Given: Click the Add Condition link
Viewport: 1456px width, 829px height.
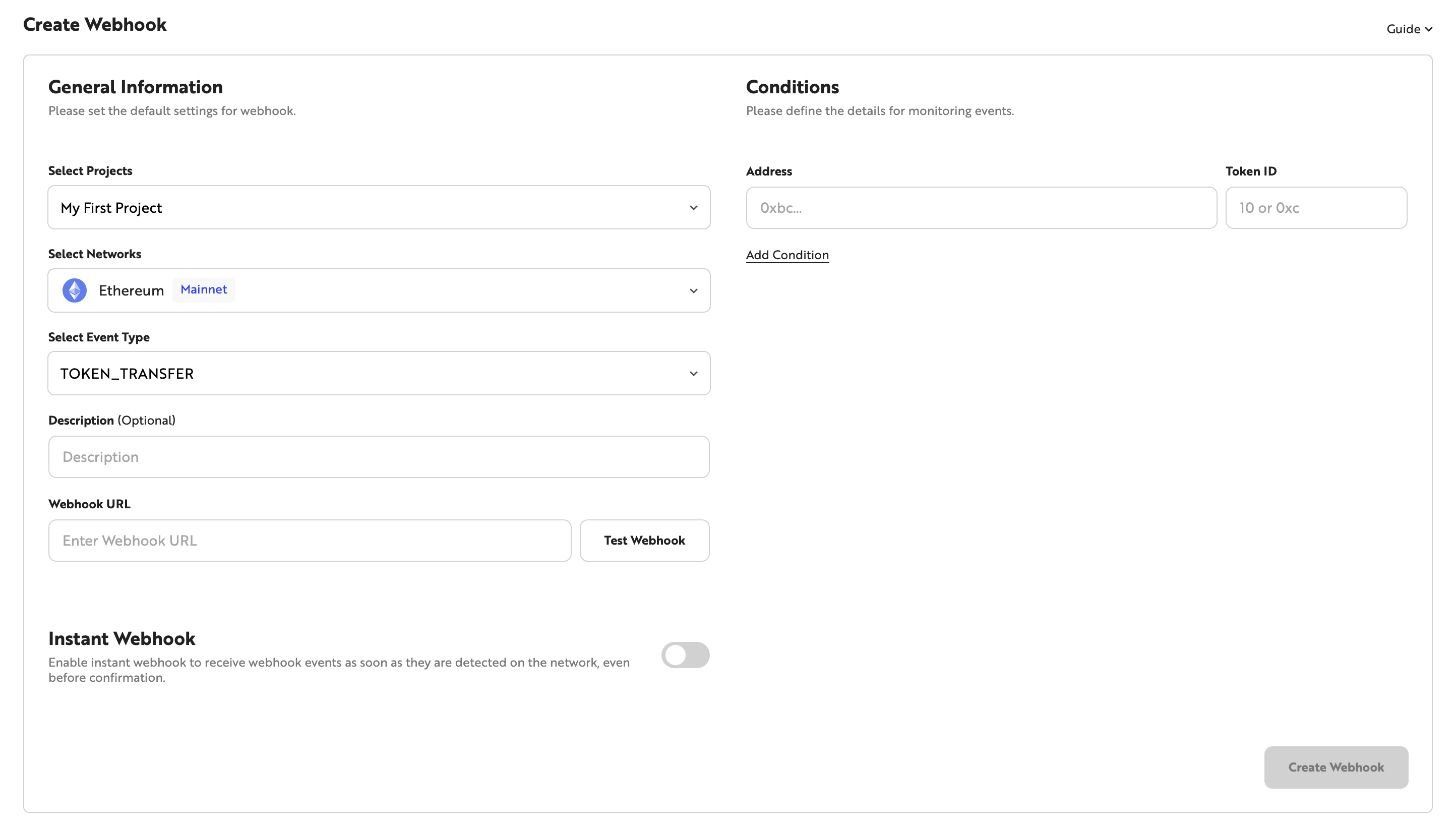Looking at the screenshot, I should tap(787, 255).
